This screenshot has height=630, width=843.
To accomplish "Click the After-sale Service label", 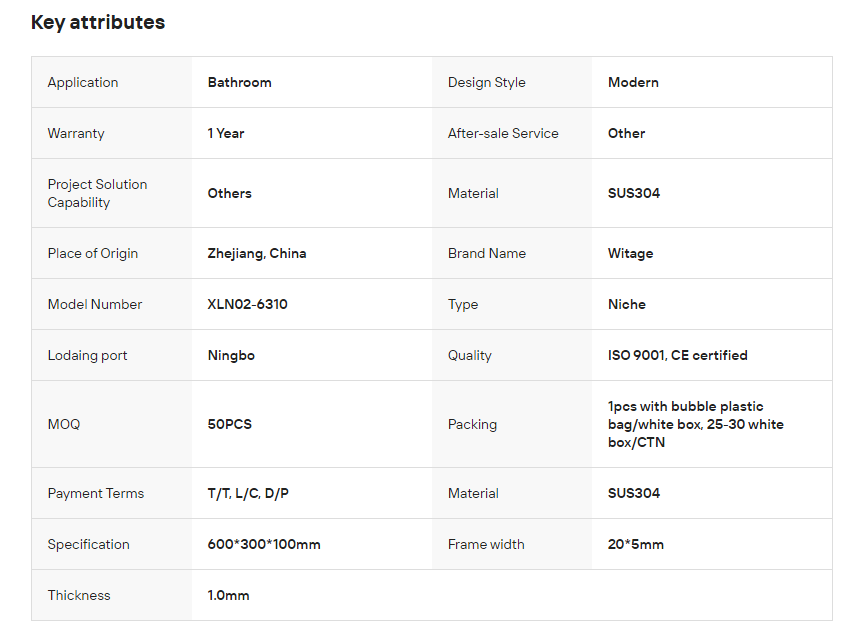I will [x=503, y=133].
